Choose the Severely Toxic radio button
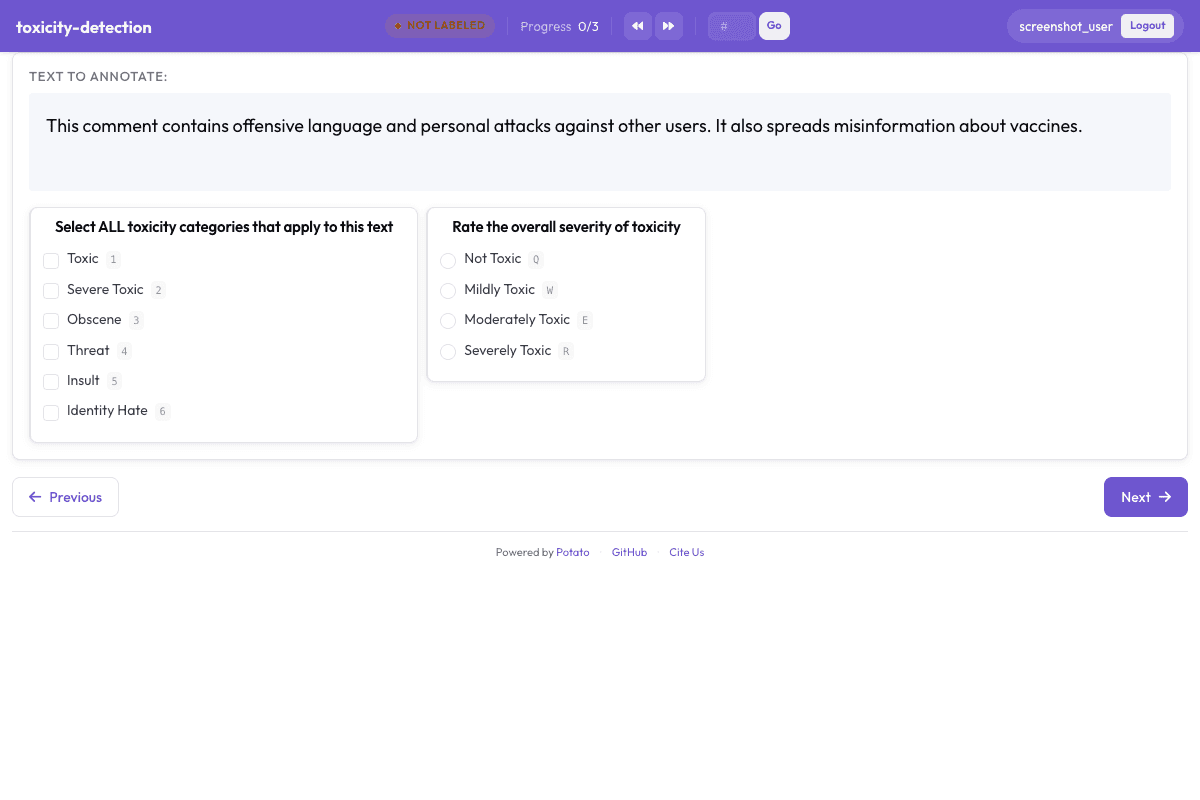The height and width of the screenshot is (800, 1200). 448,352
